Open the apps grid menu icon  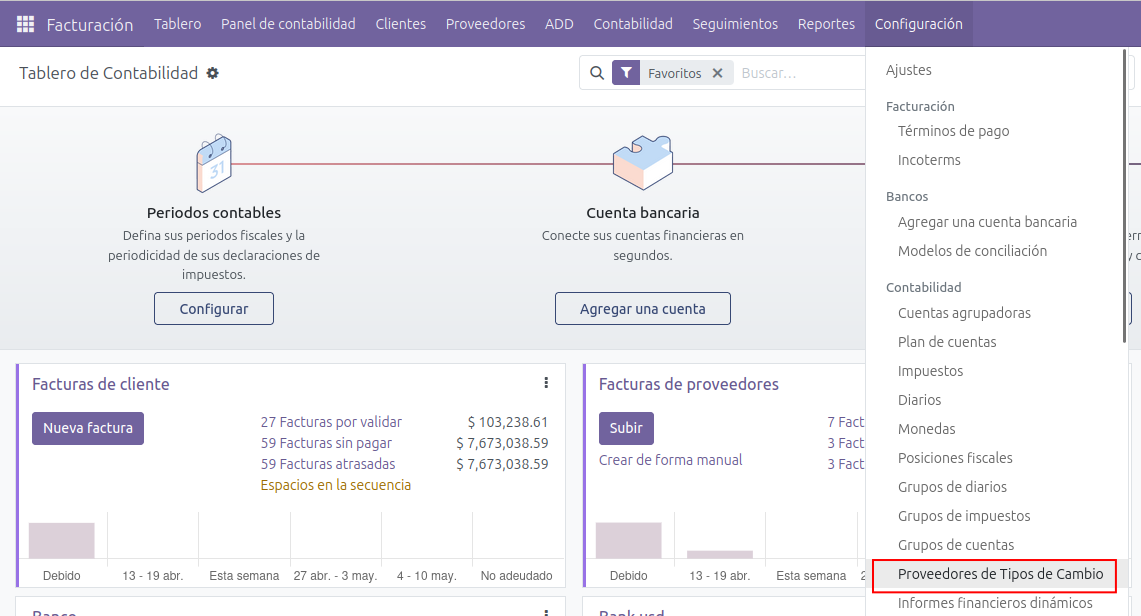[x=26, y=24]
